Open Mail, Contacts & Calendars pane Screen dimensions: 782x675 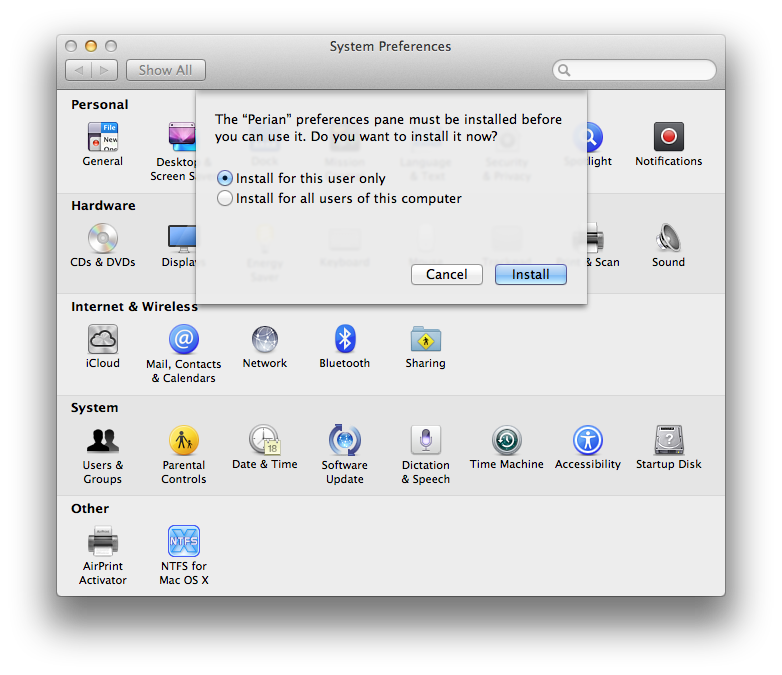(184, 340)
